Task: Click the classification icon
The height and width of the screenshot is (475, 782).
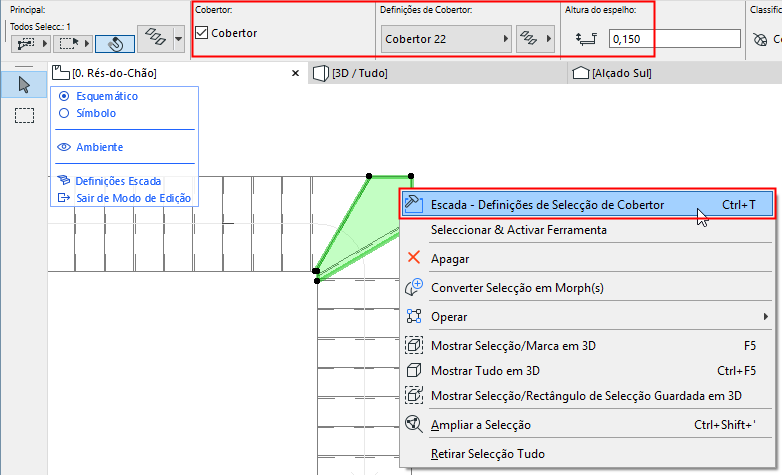Action: pyautogui.click(x=760, y=39)
